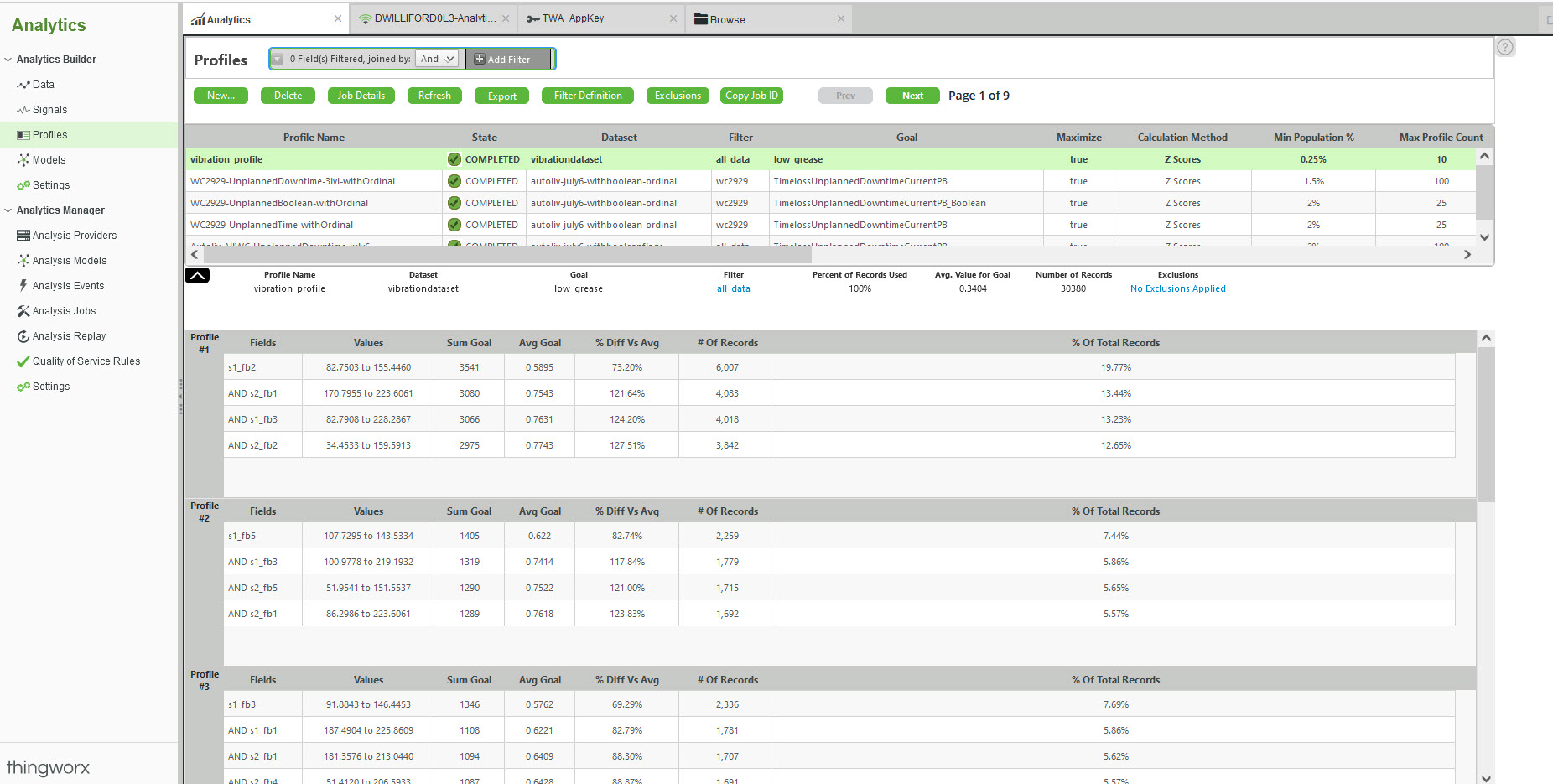Image resolution: width=1553 pixels, height=784 pixels.
Task: Open Quality of Service Rules
Action: [86, 361]
